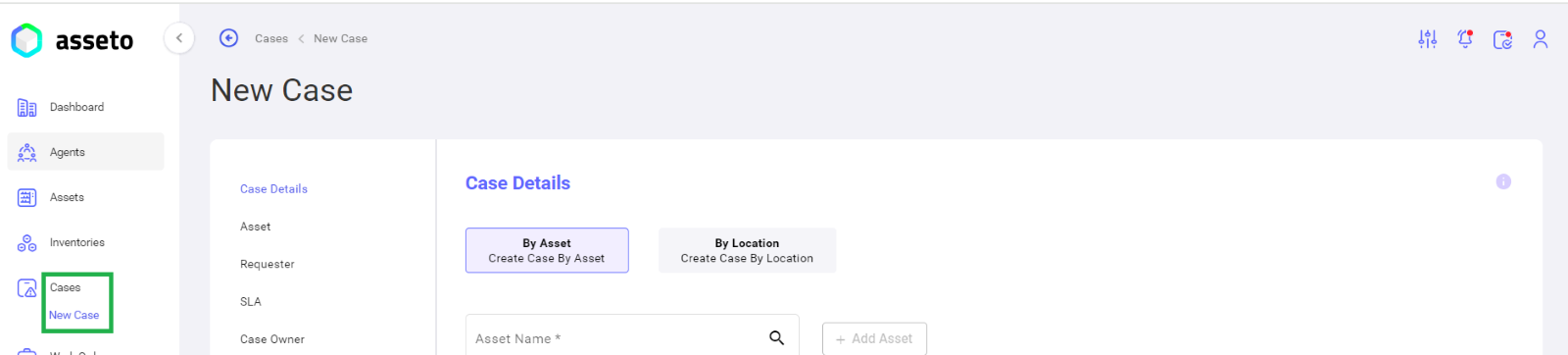Click the Add Asset button
Screen dimensions: 1568x355
point(874,338)
